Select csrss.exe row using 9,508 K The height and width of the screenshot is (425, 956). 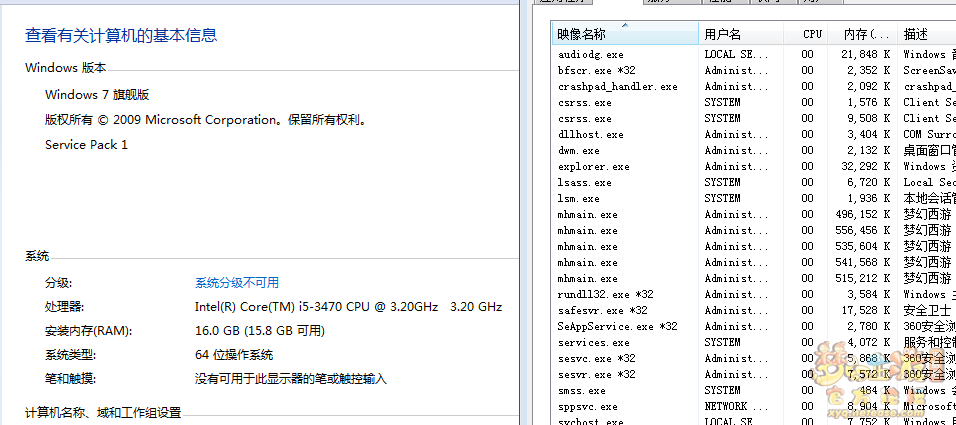[x=754, y=118]
